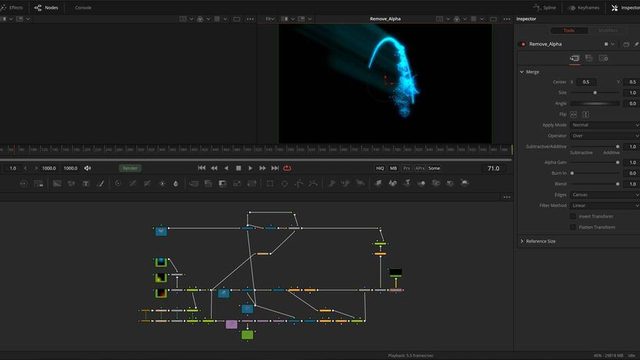Click the step forward playback button
This screenshot has width=640, height=360.
262,168
